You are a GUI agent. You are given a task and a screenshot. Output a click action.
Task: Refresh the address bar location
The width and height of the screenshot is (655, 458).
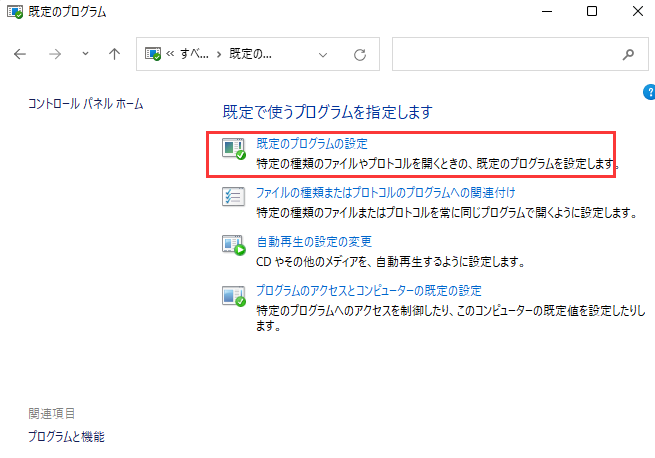click(360, 54)
